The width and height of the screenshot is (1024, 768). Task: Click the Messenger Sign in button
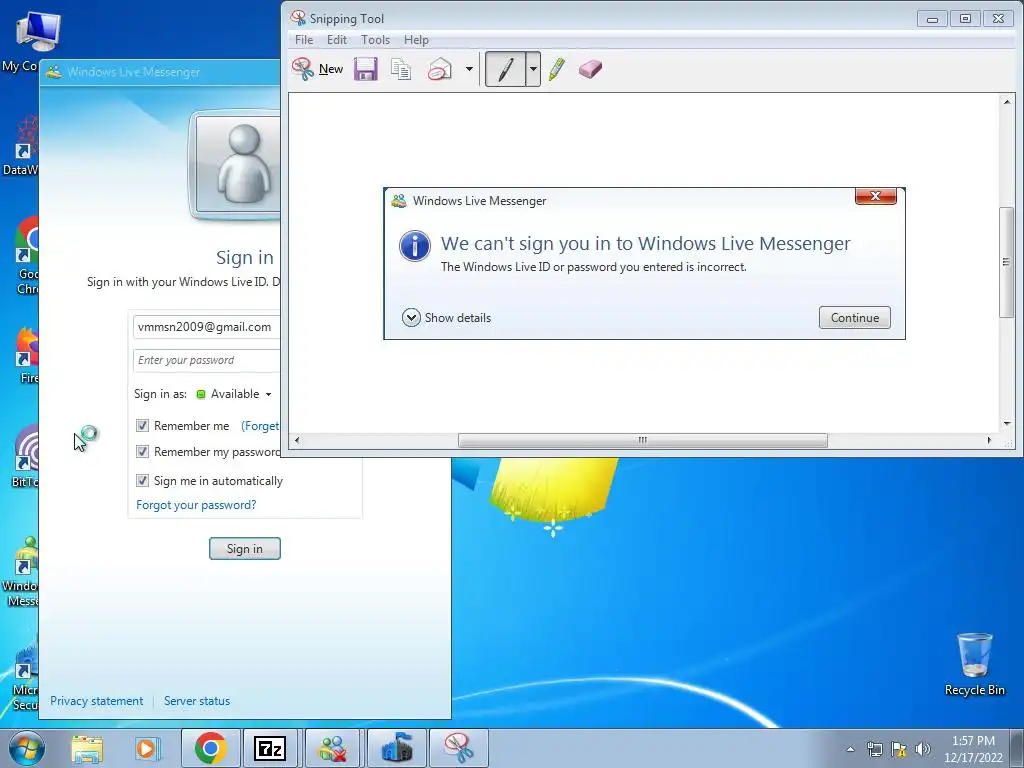coord(245,549)
